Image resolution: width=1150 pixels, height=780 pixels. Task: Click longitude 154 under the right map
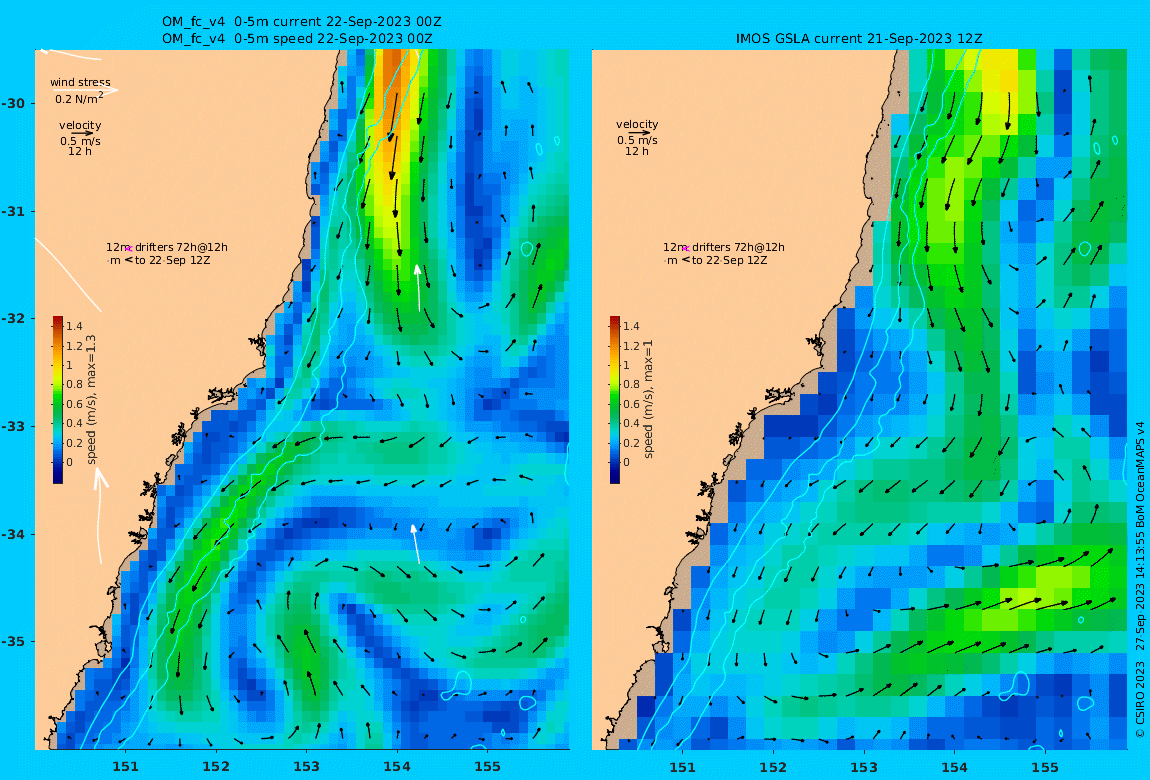point(954,767)
